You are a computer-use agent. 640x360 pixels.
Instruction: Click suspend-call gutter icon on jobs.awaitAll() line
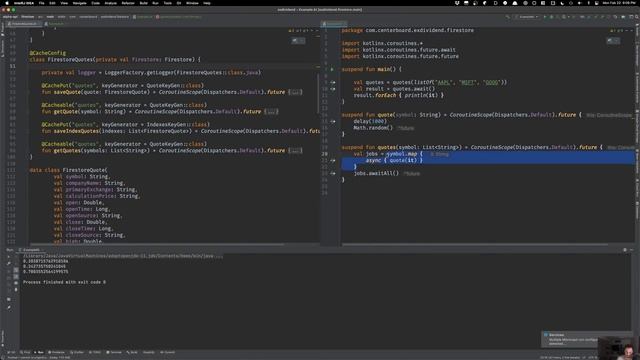(x=333, y=173)
